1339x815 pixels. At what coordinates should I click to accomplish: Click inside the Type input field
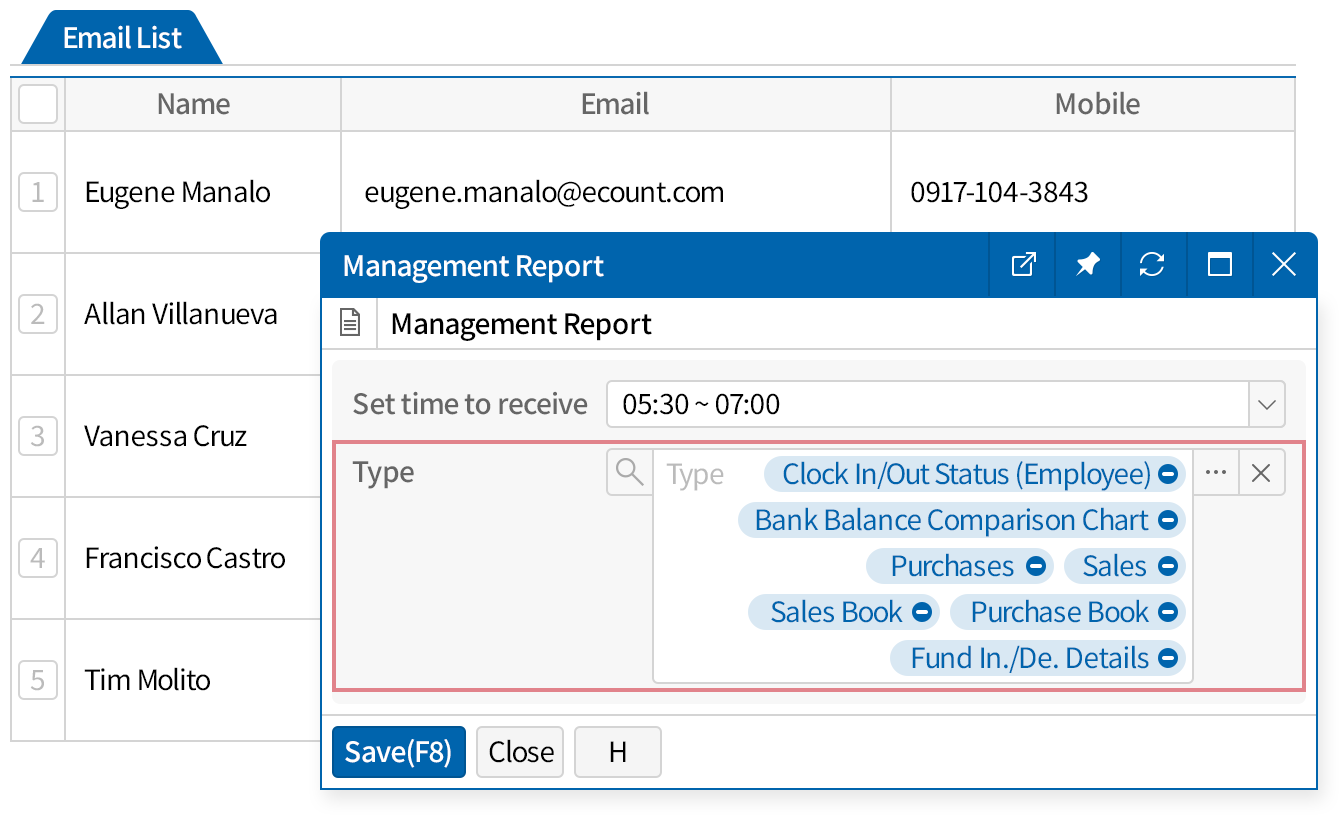click(697, 474)
